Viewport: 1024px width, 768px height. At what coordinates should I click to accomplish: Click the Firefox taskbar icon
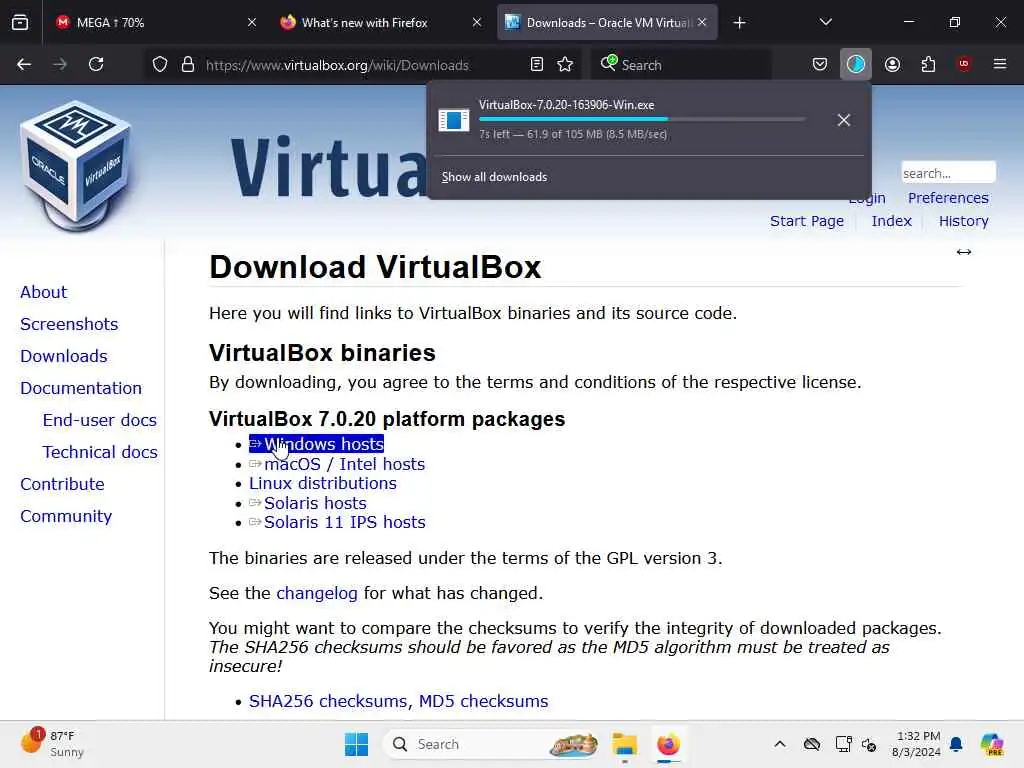668,744
